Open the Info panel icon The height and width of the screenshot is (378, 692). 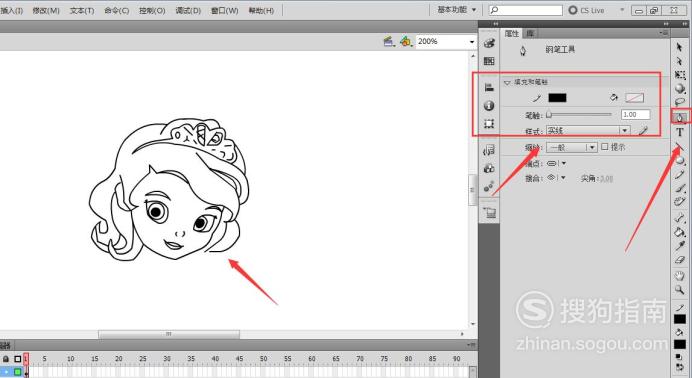click(489, 105)
